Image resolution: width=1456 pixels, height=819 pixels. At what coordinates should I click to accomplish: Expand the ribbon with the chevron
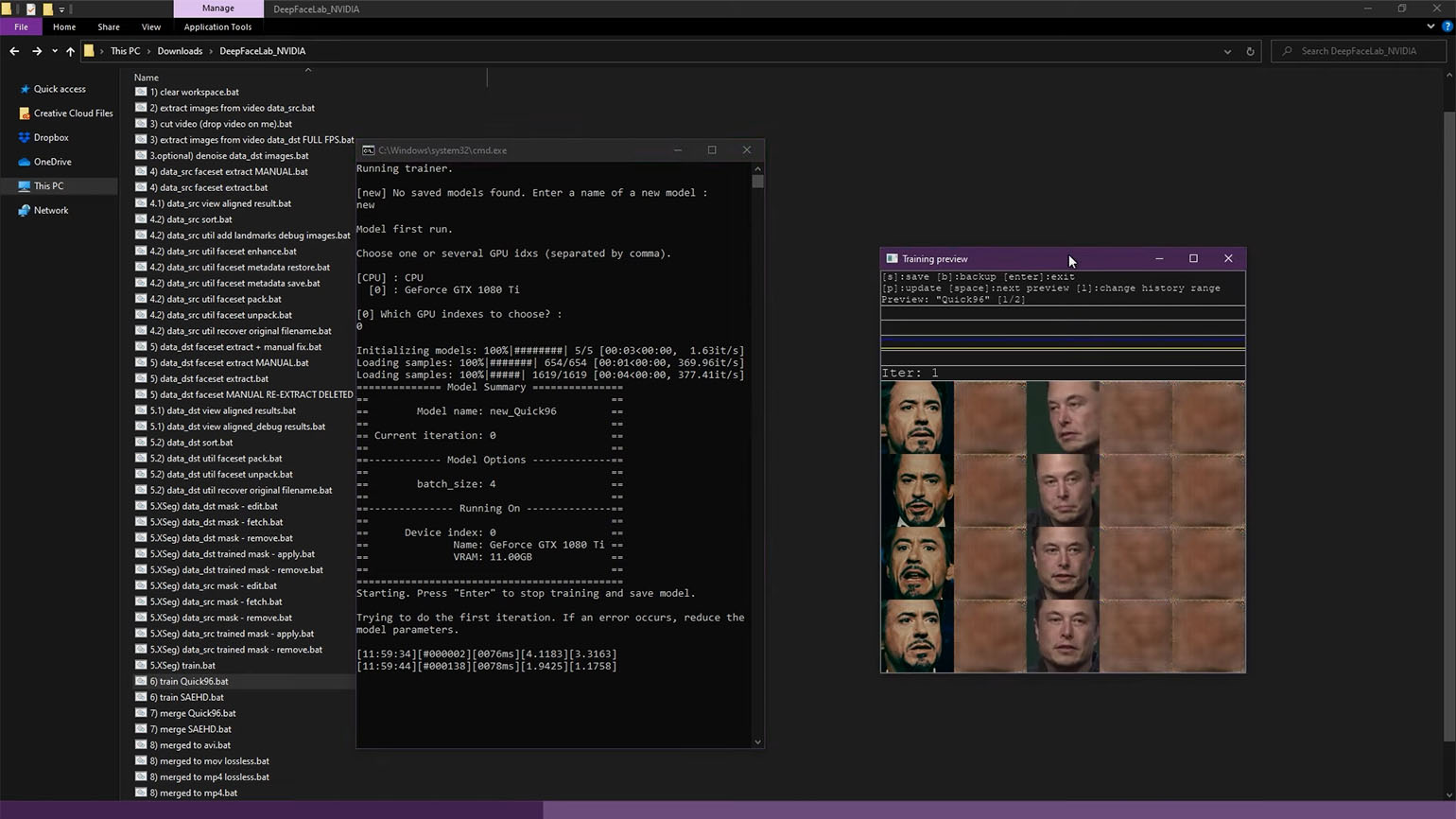[1430, 26]
